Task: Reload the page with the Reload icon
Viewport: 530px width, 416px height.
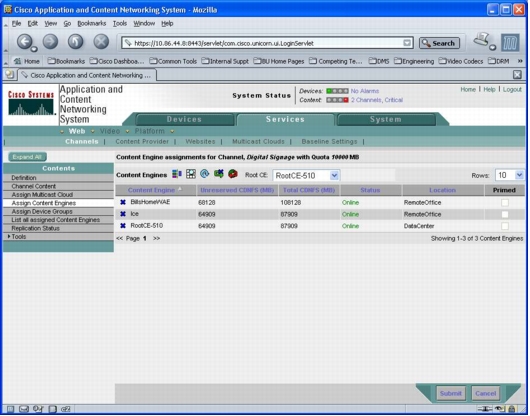Action: click(75, 42)
